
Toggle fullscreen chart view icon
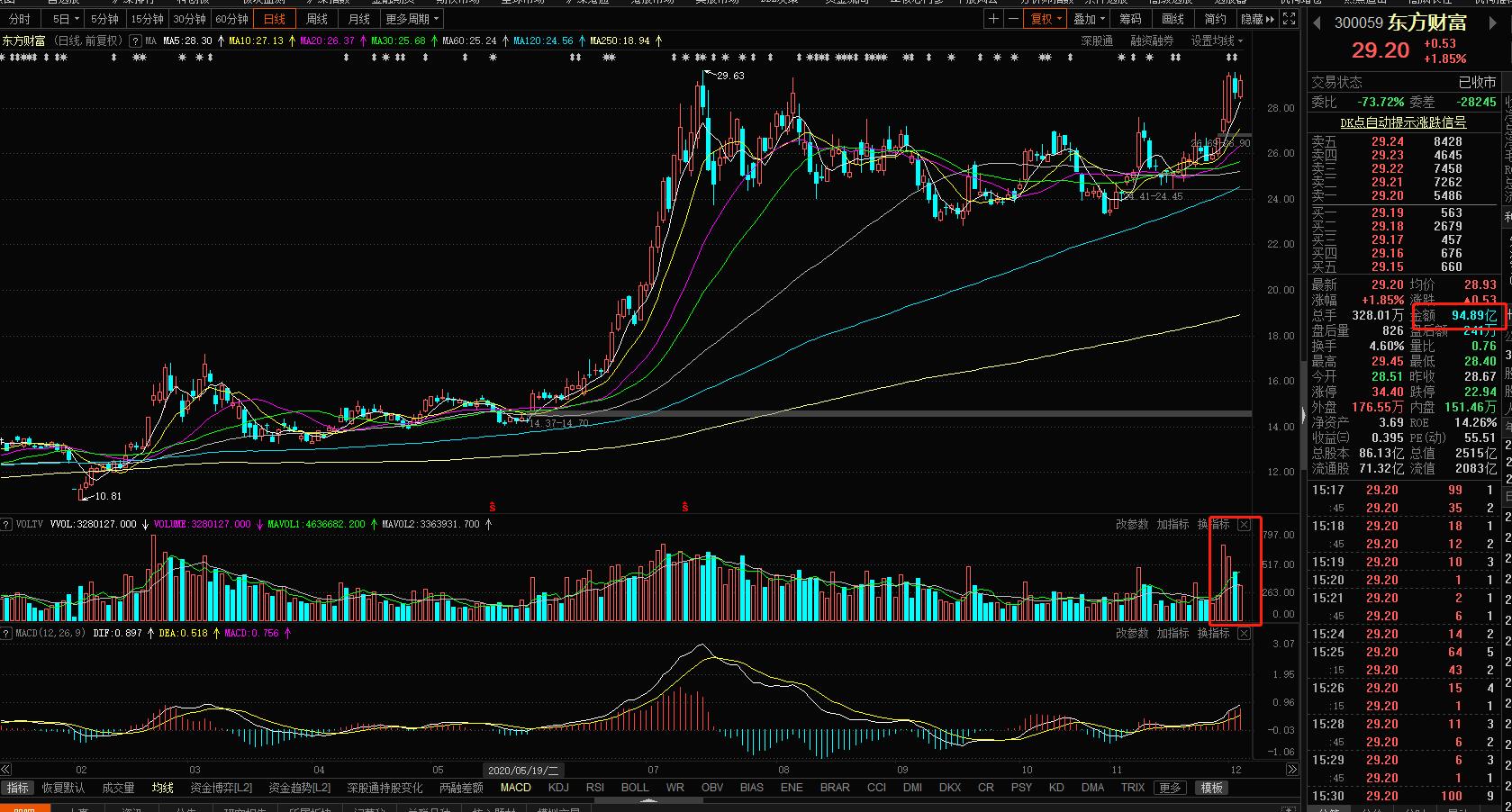tap(1289, 19)
